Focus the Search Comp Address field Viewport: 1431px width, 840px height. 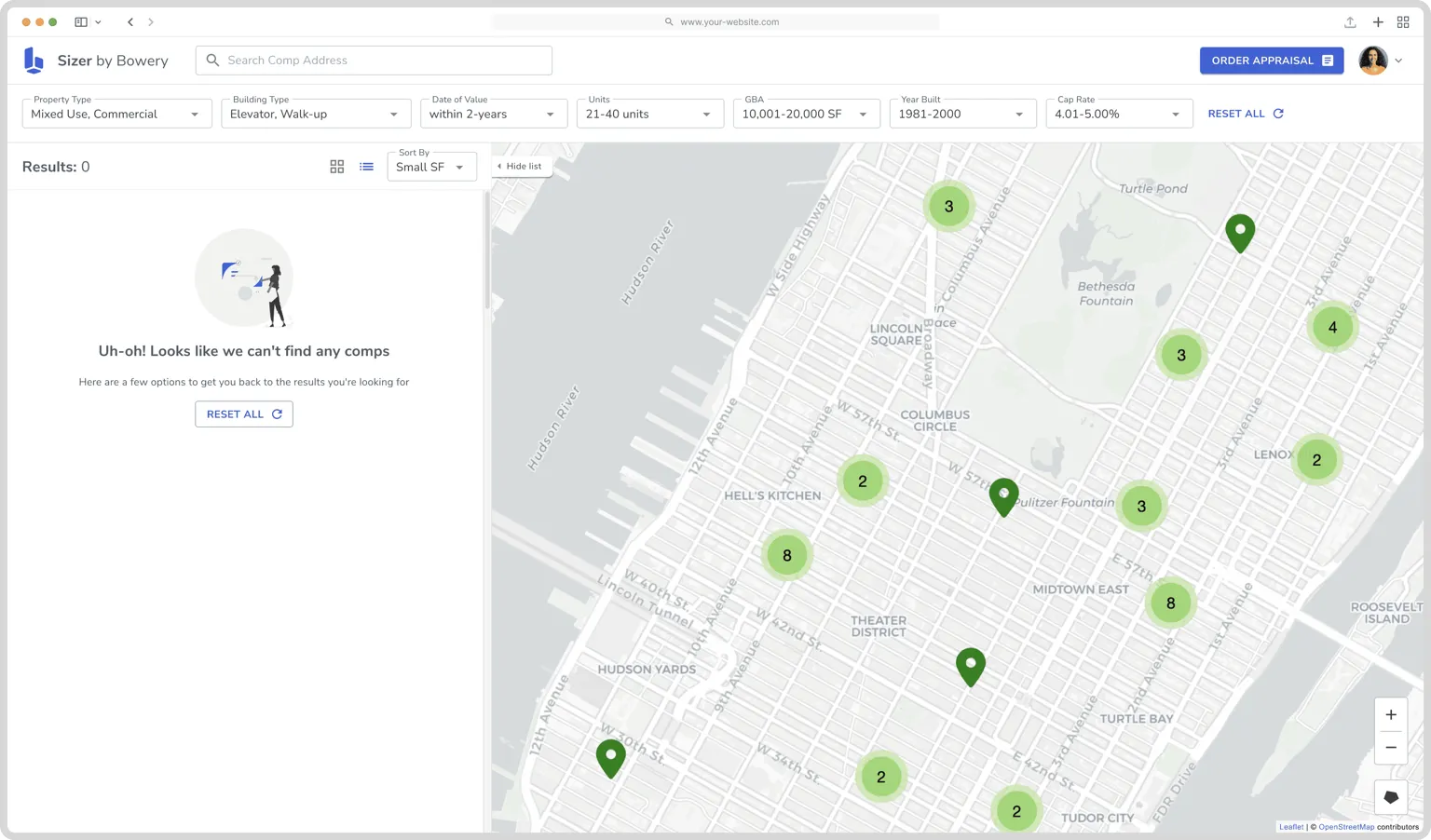[x=374, y=61]
